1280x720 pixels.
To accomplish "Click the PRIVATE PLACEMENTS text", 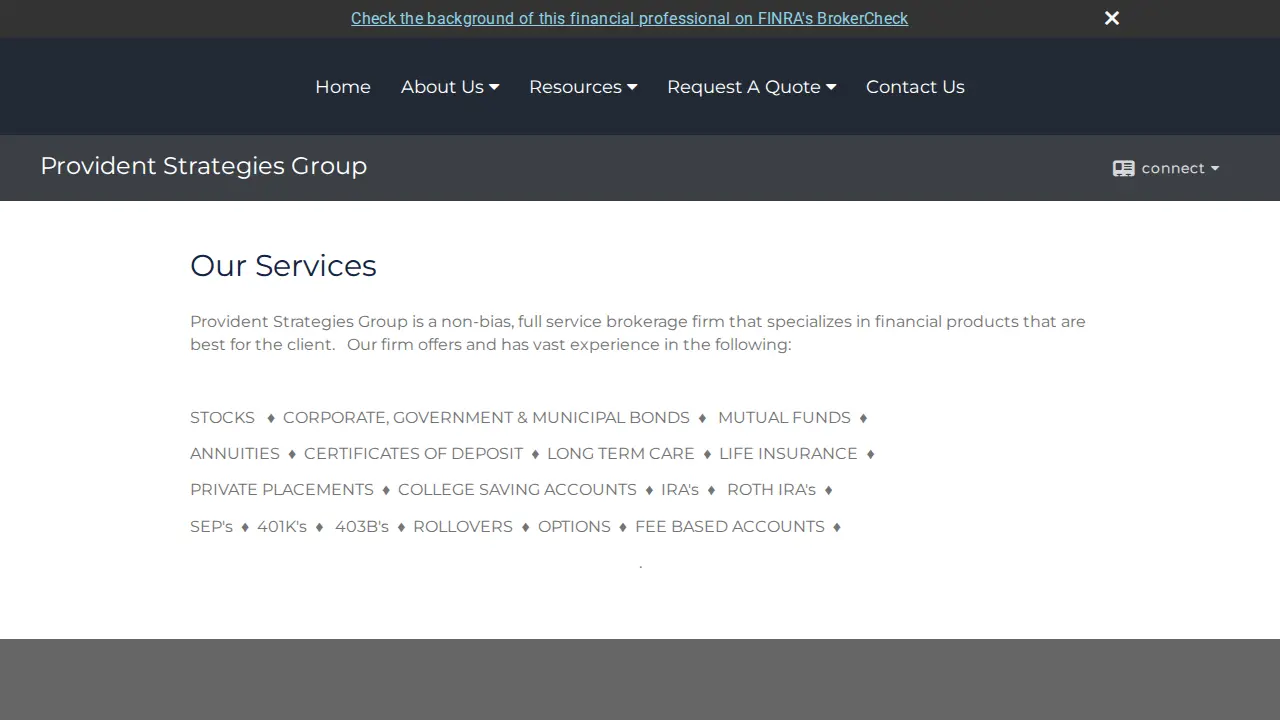I will (282, 489).
